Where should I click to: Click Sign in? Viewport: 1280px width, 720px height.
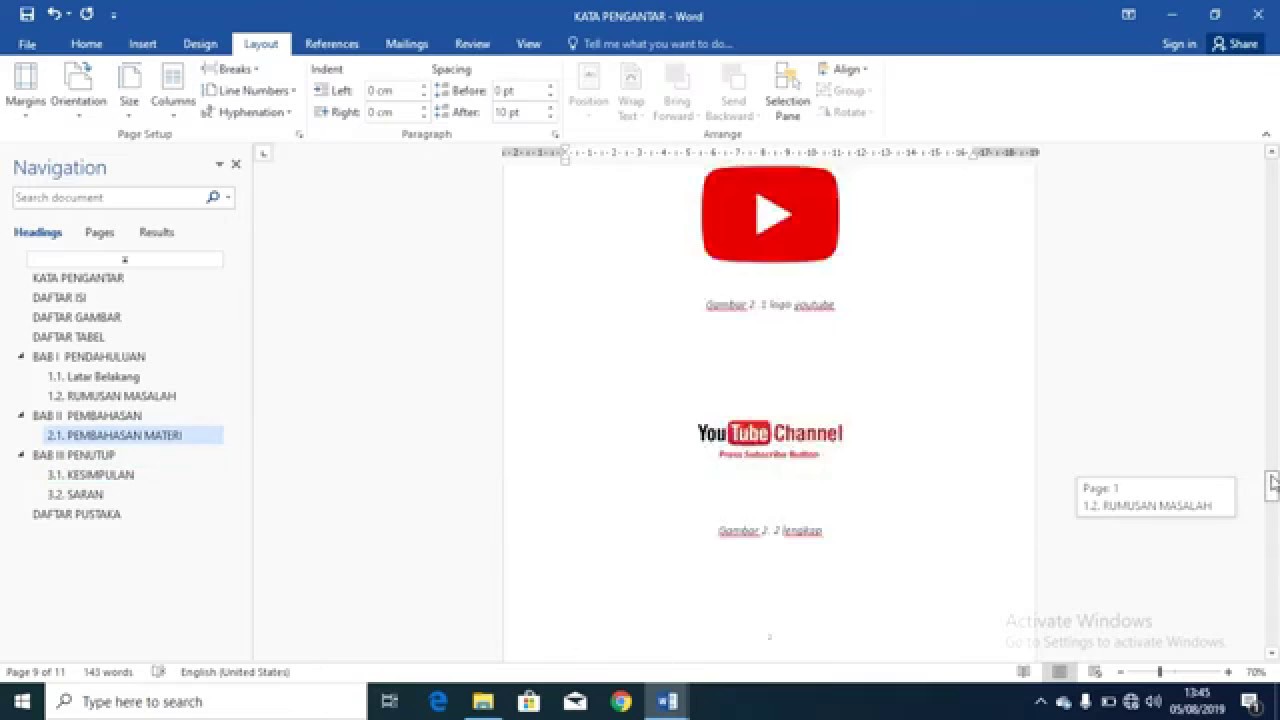point(1179,44)
